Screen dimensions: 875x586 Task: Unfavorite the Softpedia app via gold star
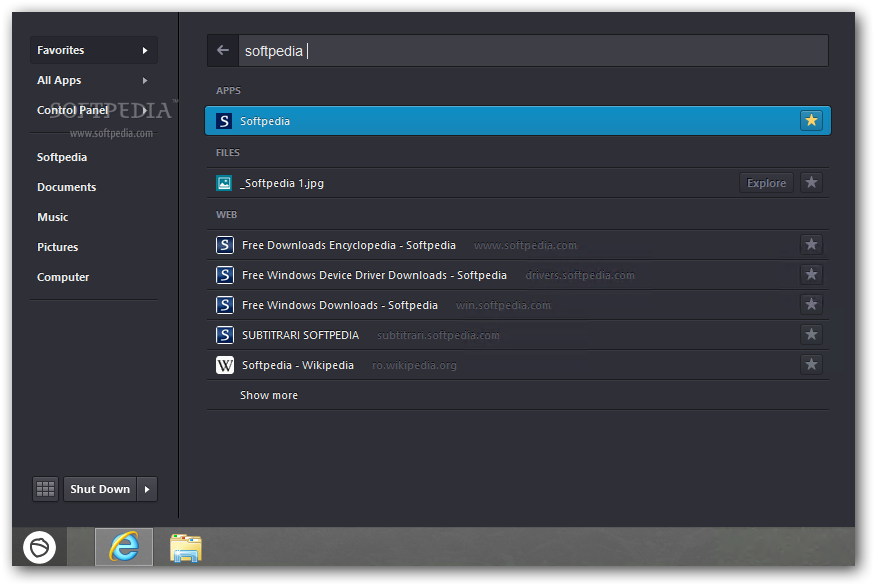pos(811,120)
